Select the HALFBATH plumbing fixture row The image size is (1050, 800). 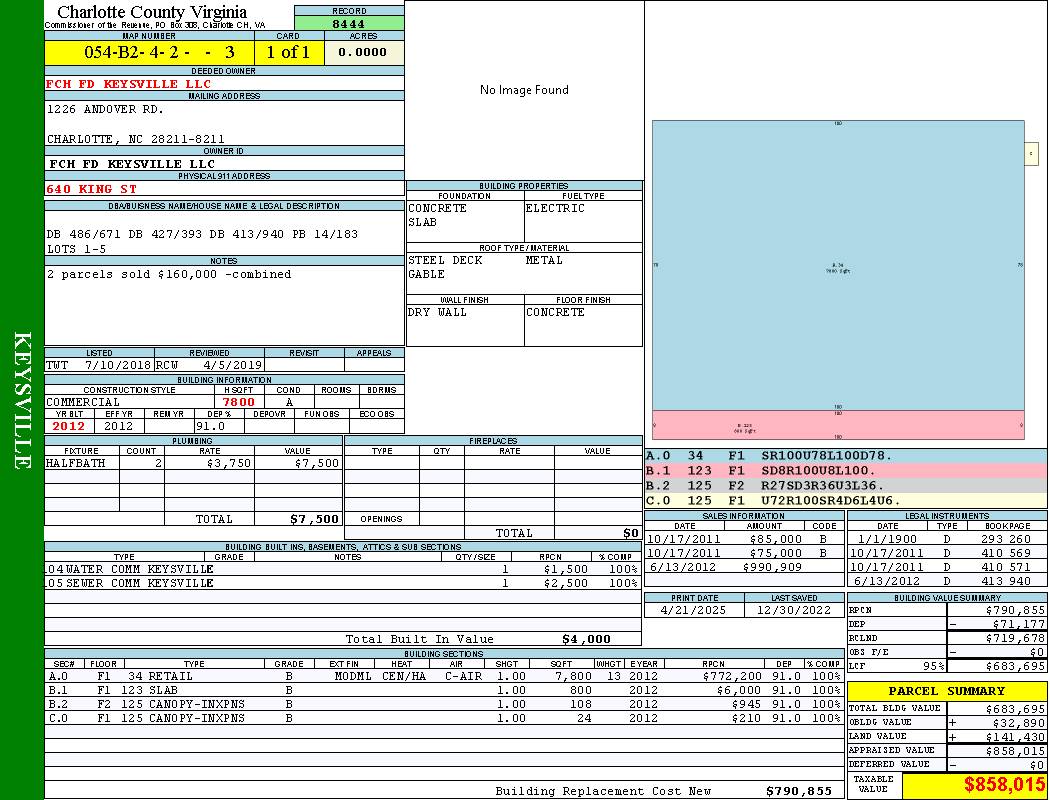point(194,463)
